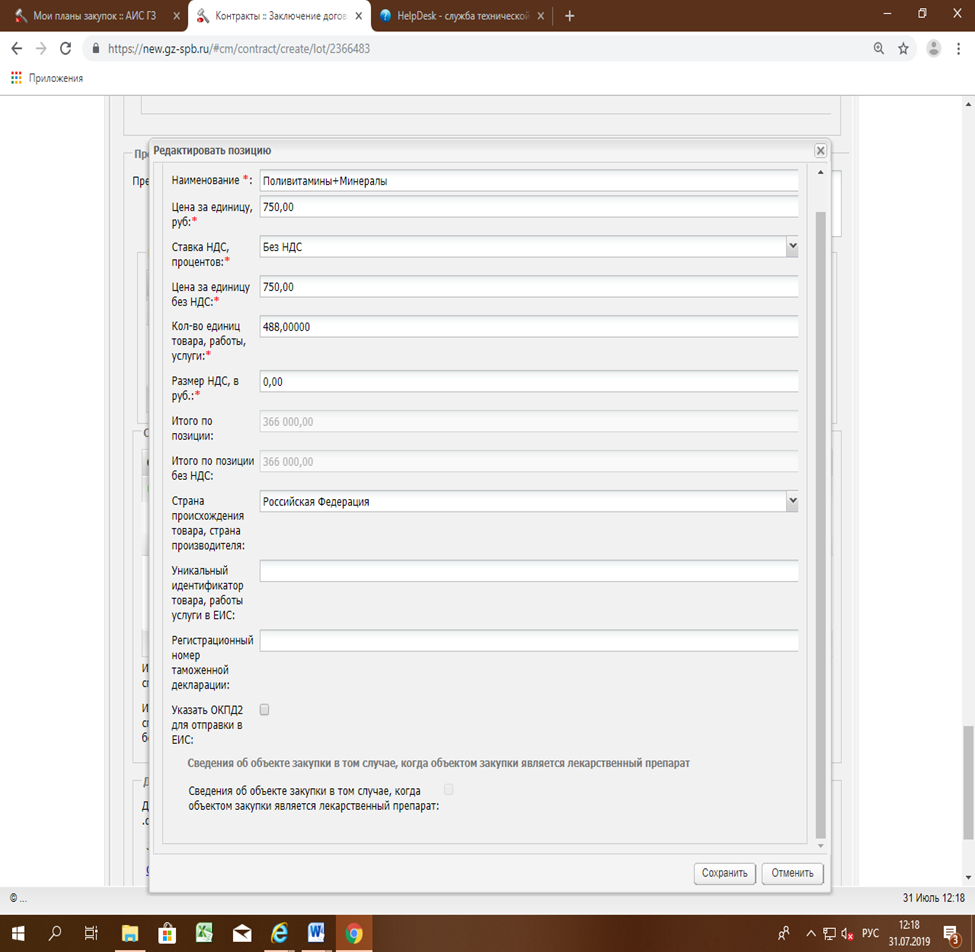Open the network tray icon
The height and width of the screenshot is (952, 975).
829,933
